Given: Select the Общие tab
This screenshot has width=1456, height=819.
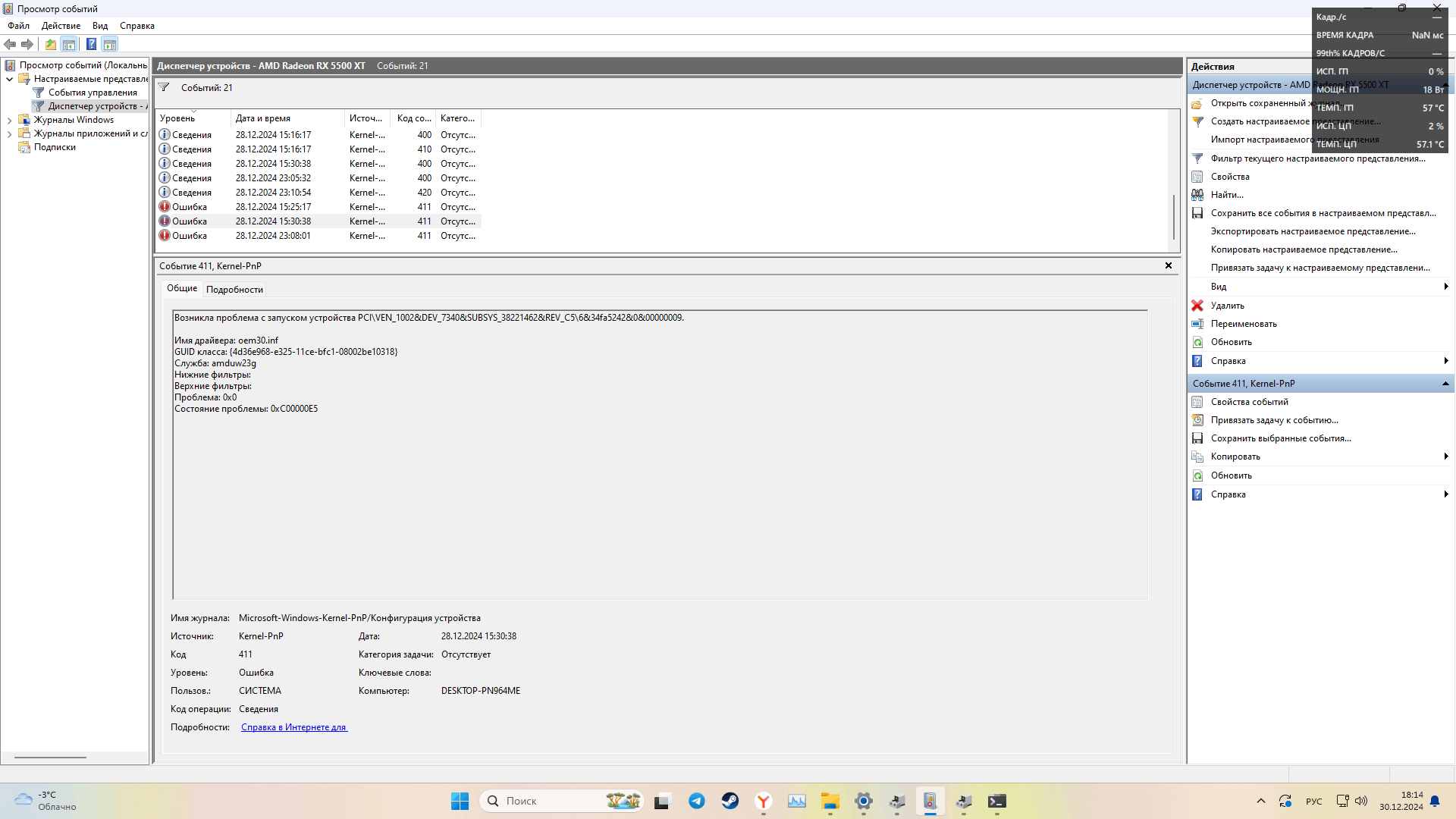Looking at the screenshot, I should coord(182,288).
